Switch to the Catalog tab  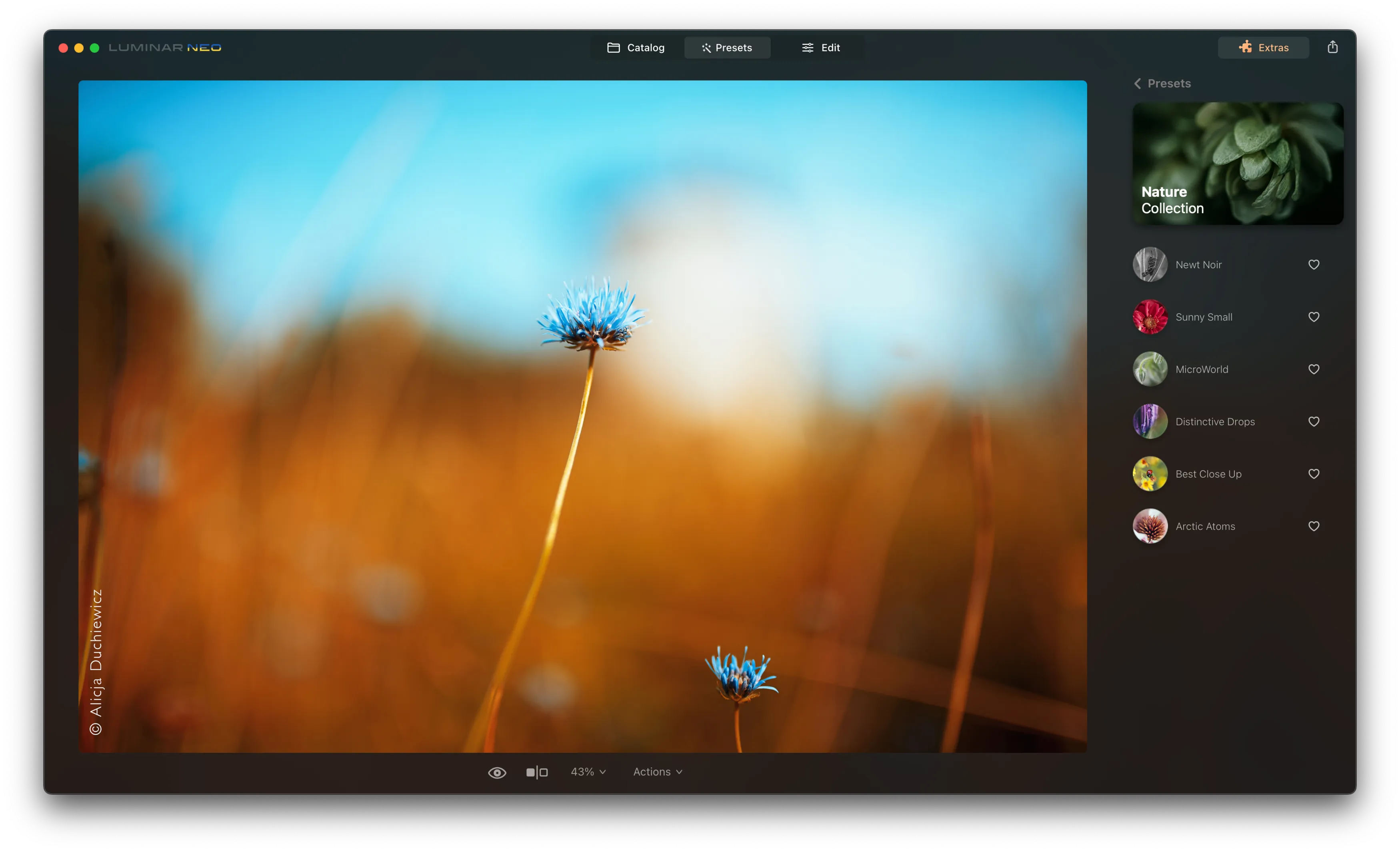[x=636, y=48]
